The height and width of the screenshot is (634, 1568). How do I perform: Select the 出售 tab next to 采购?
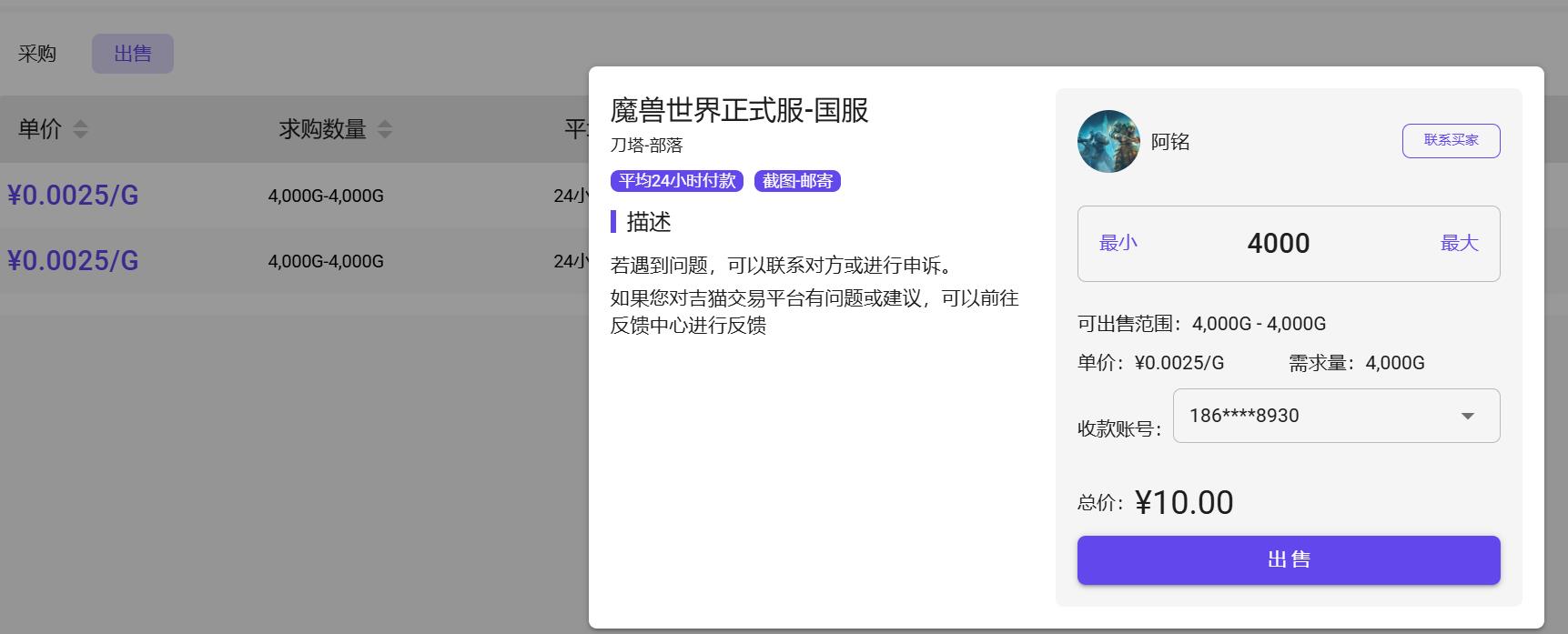(133, 54)
